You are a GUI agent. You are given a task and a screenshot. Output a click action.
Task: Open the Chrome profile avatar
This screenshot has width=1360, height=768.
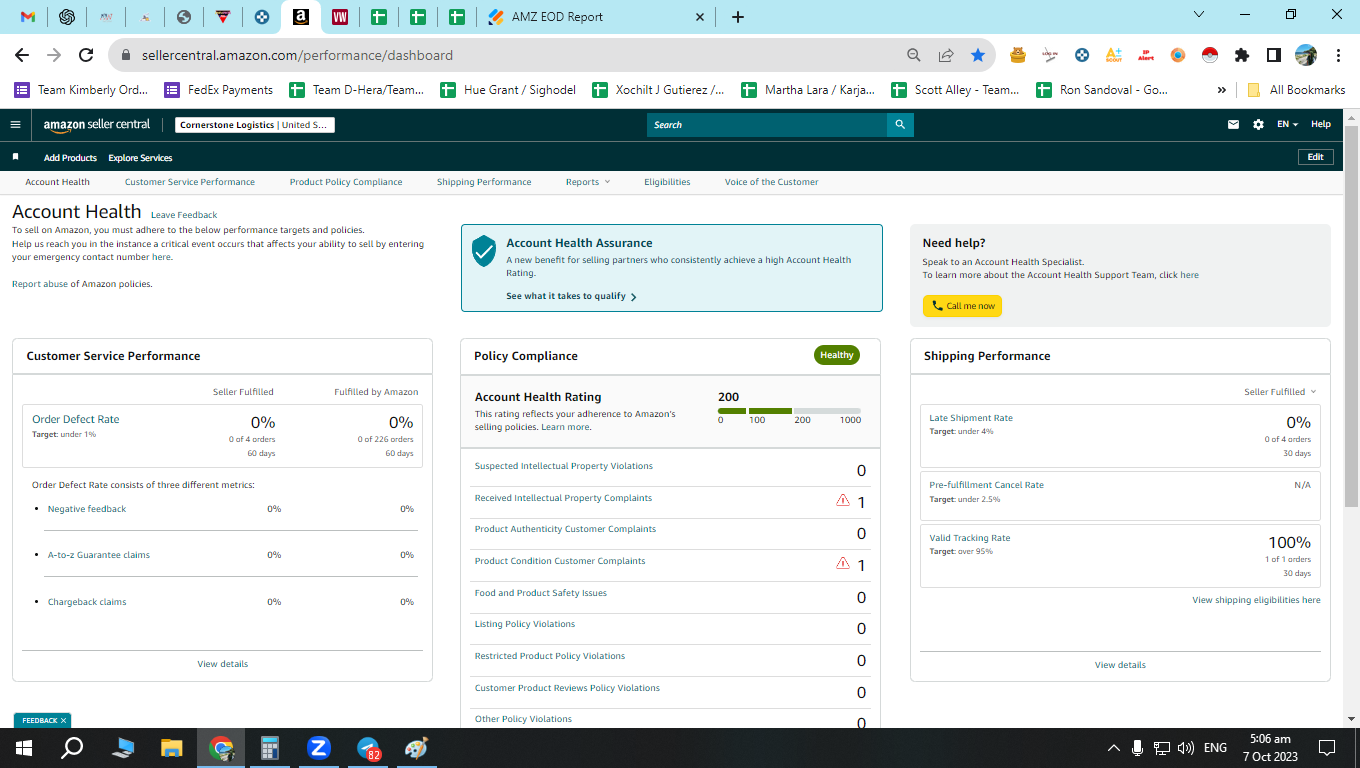coord(1306,55)
